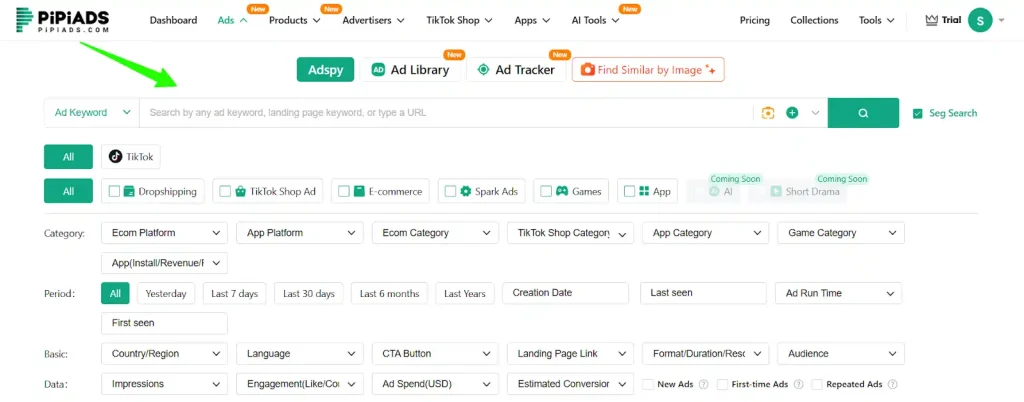Toggle the Seg Search checkbox

click(918, 113)
